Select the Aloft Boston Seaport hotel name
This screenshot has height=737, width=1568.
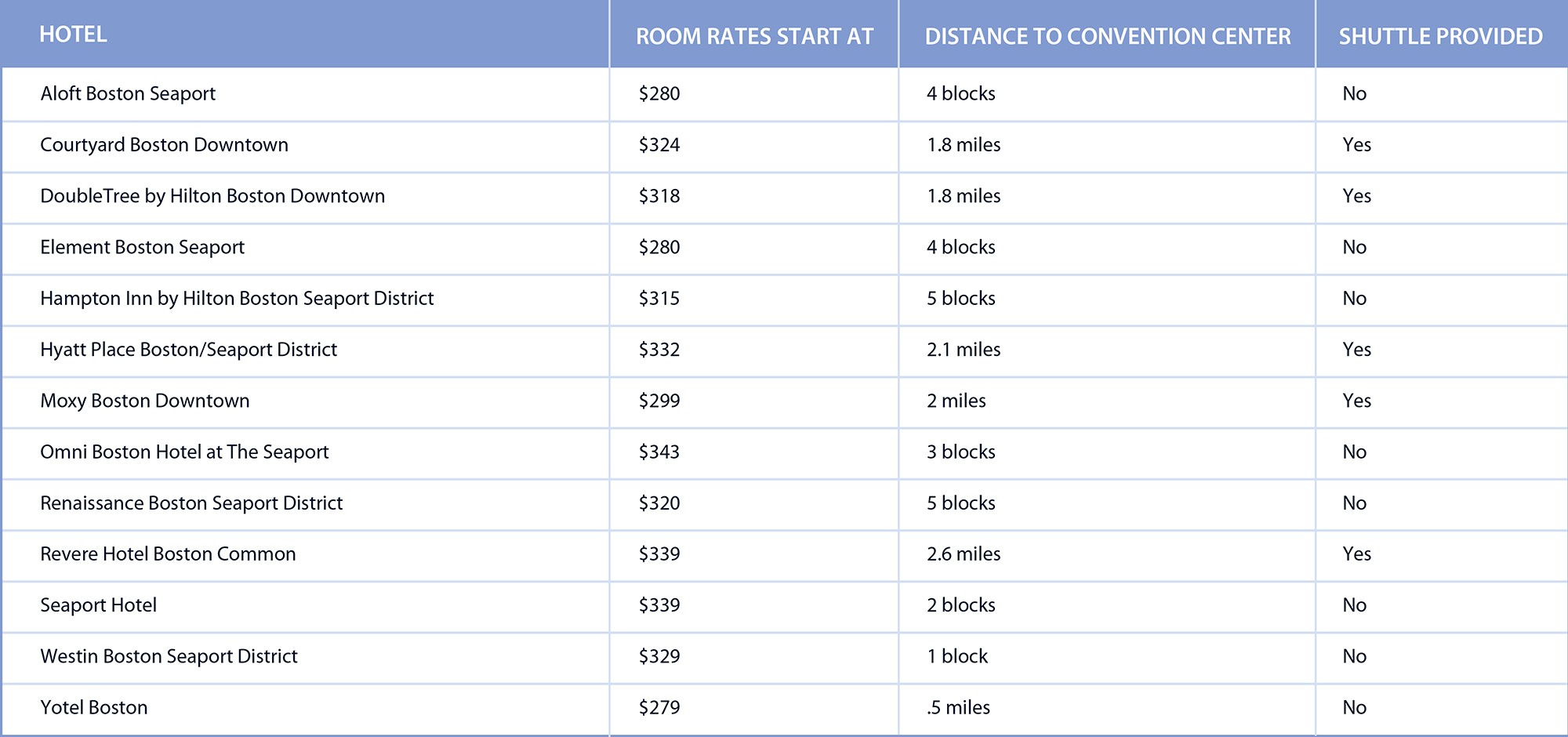point(128,93)
